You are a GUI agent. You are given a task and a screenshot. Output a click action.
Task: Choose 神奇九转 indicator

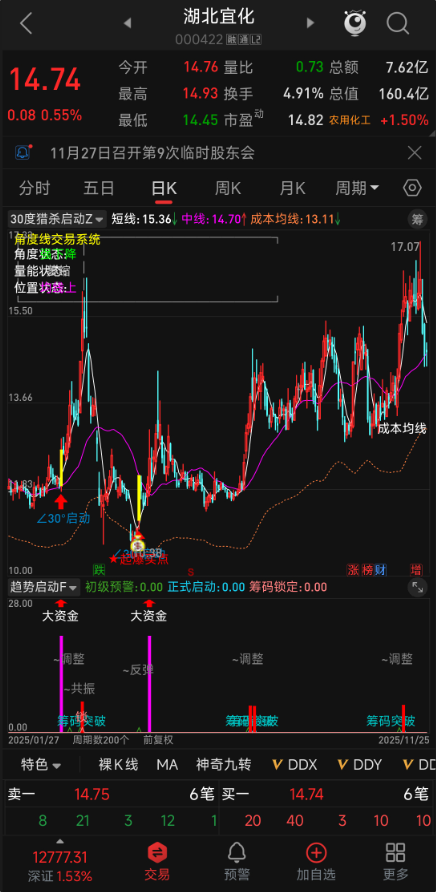(224, 765)
